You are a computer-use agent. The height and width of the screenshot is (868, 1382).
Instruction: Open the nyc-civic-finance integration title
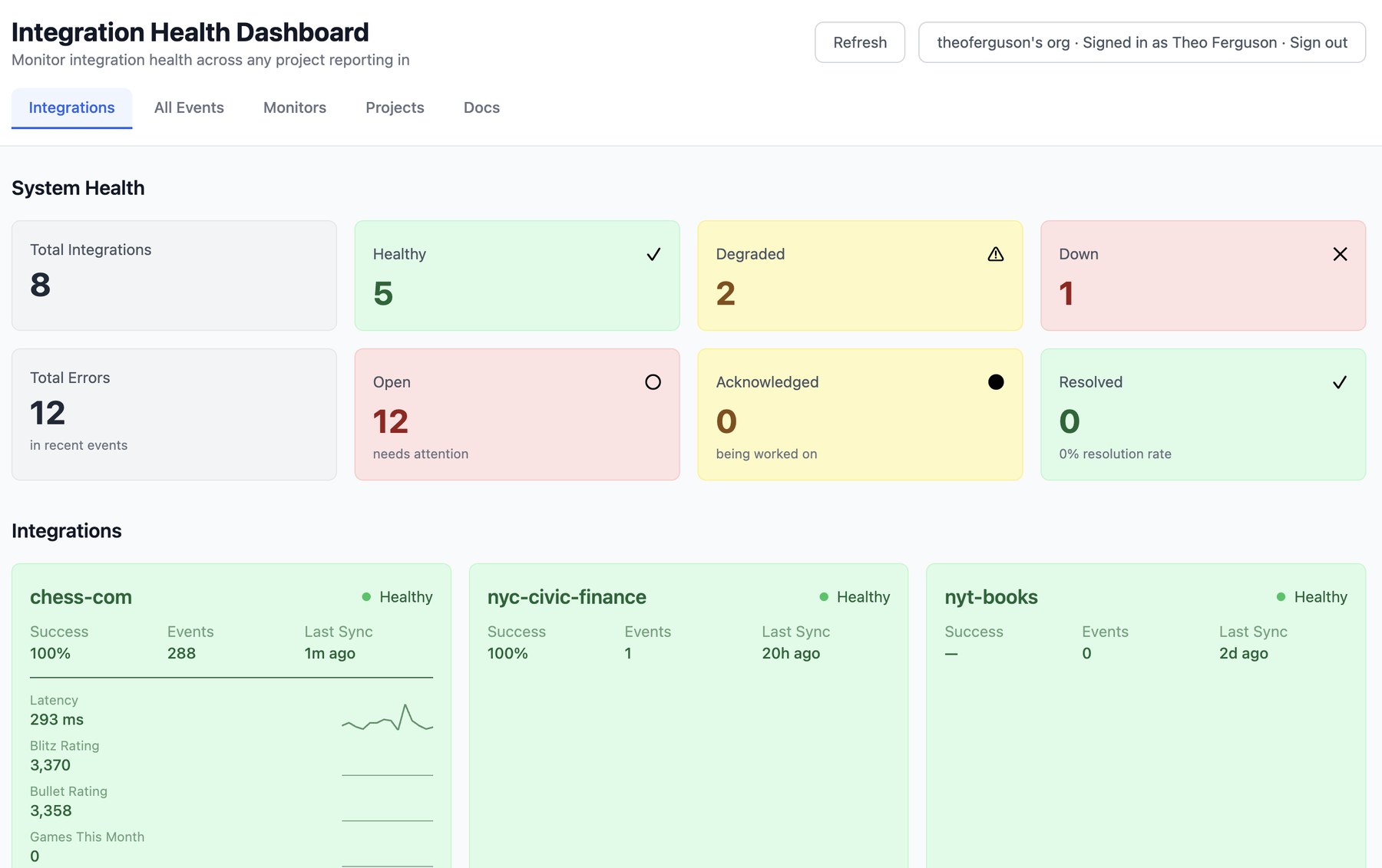pos(567,597)
